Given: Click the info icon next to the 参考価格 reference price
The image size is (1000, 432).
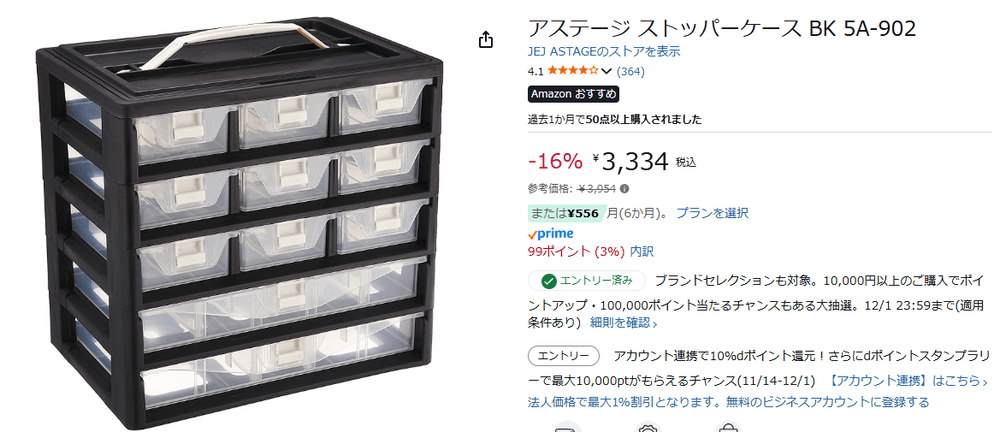Looking at the screenshot, I should coord(624,189).
